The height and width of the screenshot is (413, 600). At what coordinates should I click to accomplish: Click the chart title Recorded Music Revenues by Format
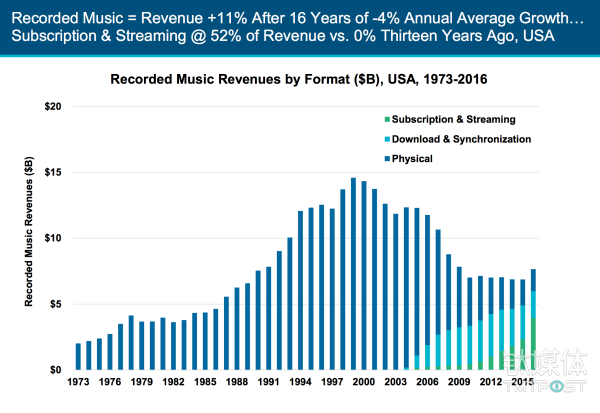307,76
